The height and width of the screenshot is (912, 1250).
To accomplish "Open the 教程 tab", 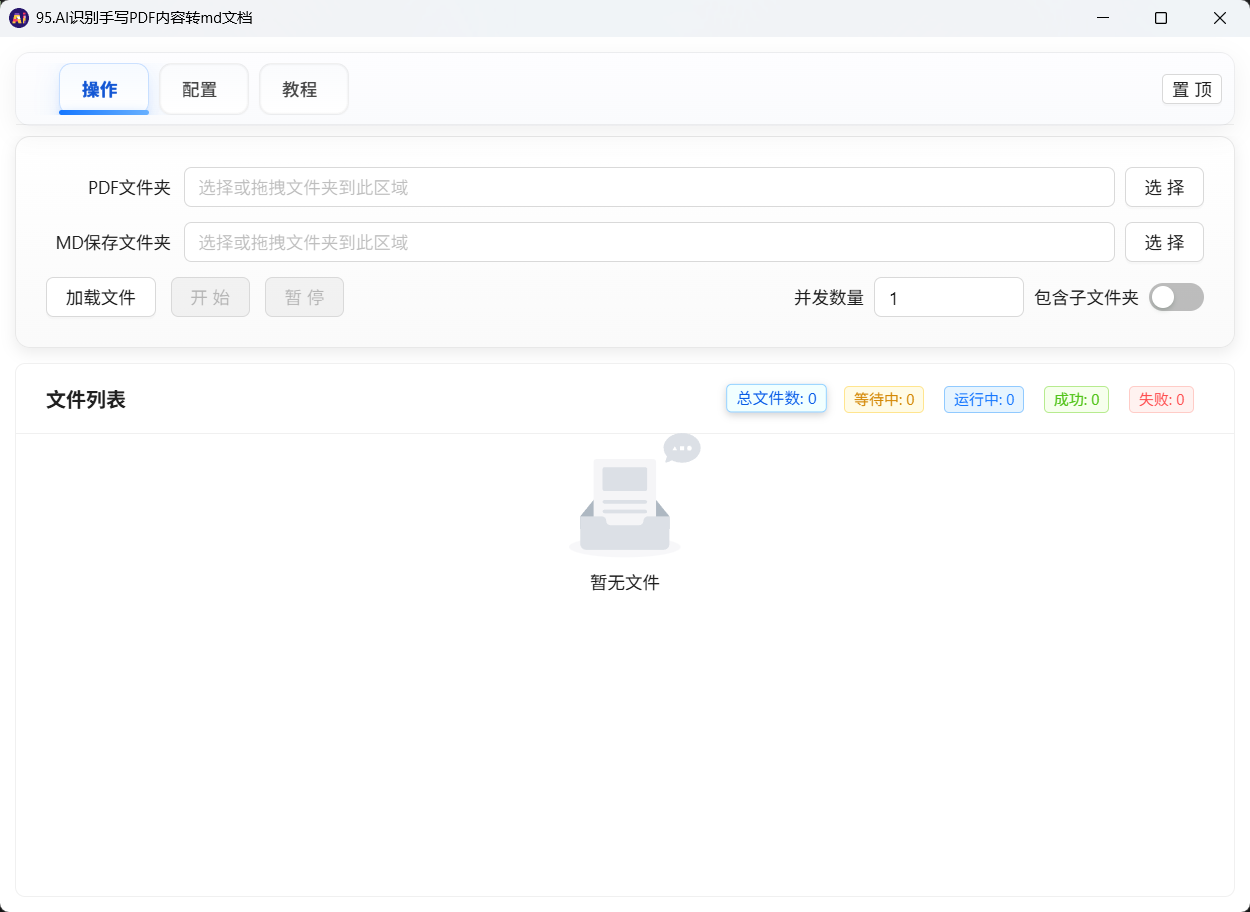I will point(303,89).
